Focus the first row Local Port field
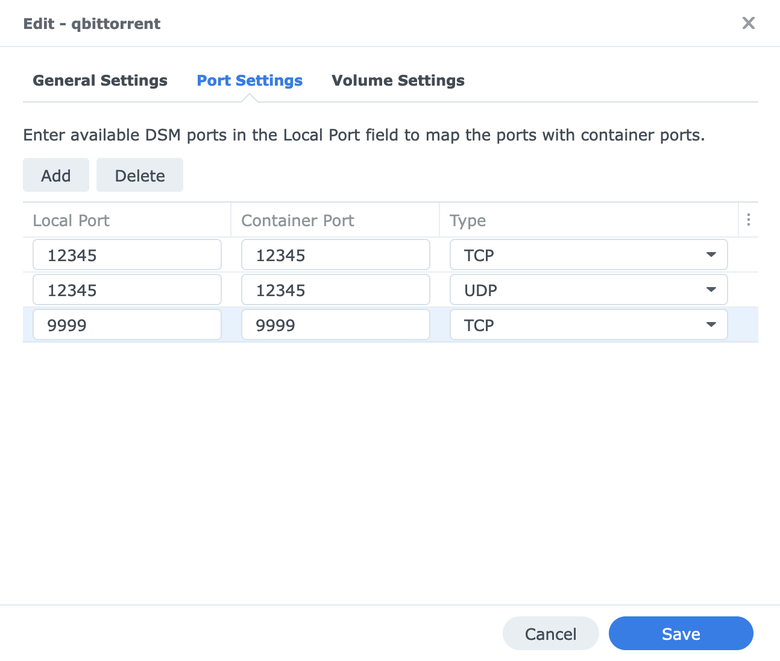 pyautogui.click(x=127, y=255)
